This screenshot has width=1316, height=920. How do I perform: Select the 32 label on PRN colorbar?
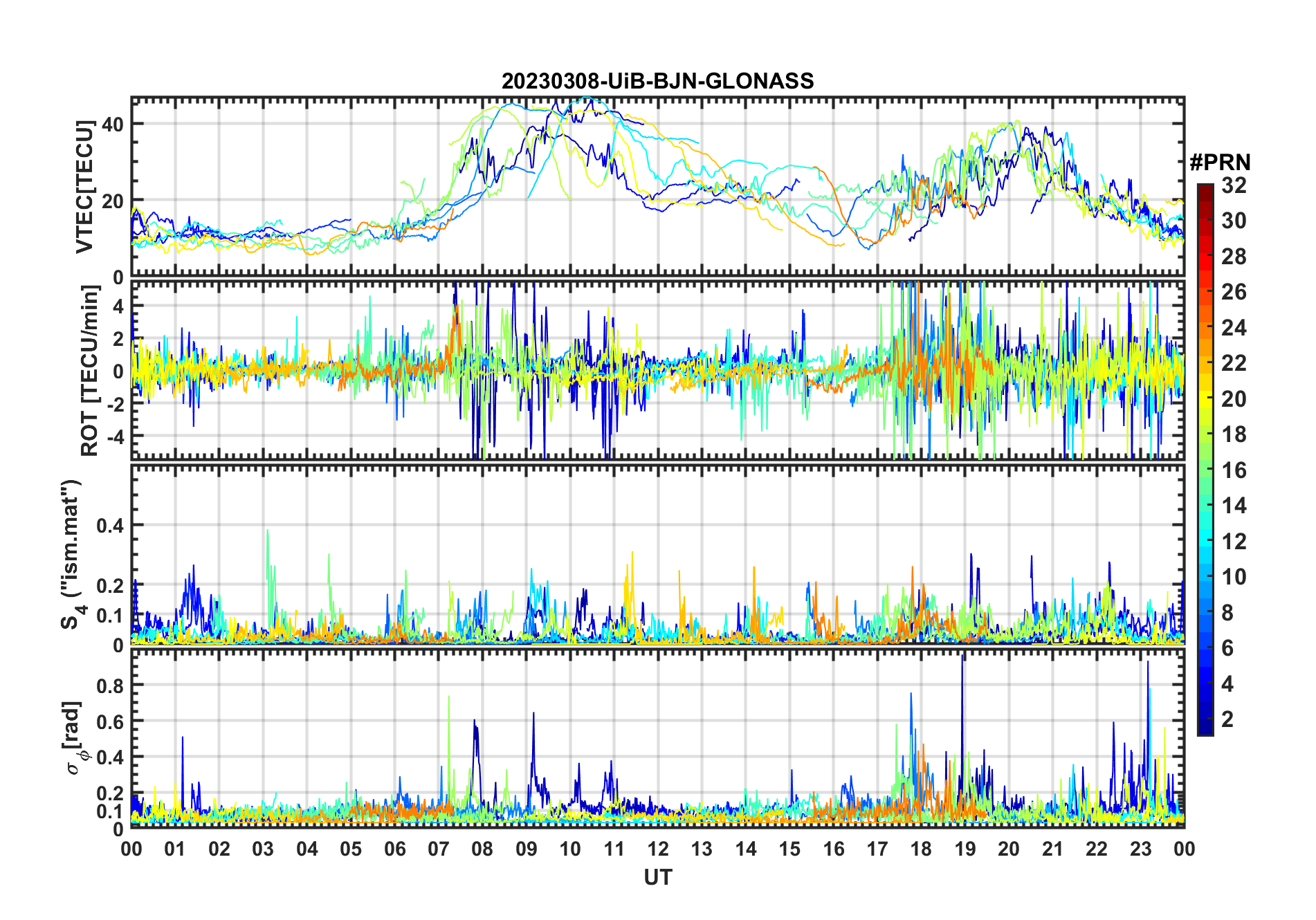coord(1234,185)
